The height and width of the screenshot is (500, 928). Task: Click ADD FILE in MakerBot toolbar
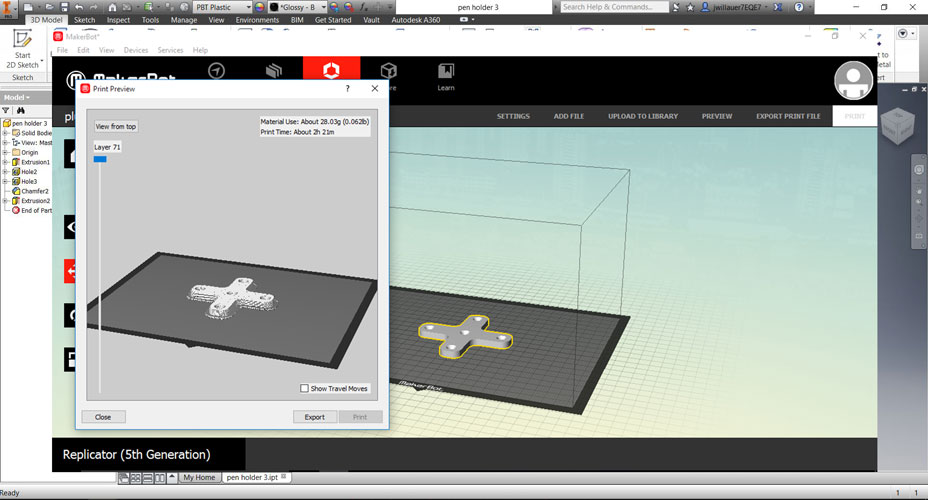pyautogui.click(x=569, y=117)
